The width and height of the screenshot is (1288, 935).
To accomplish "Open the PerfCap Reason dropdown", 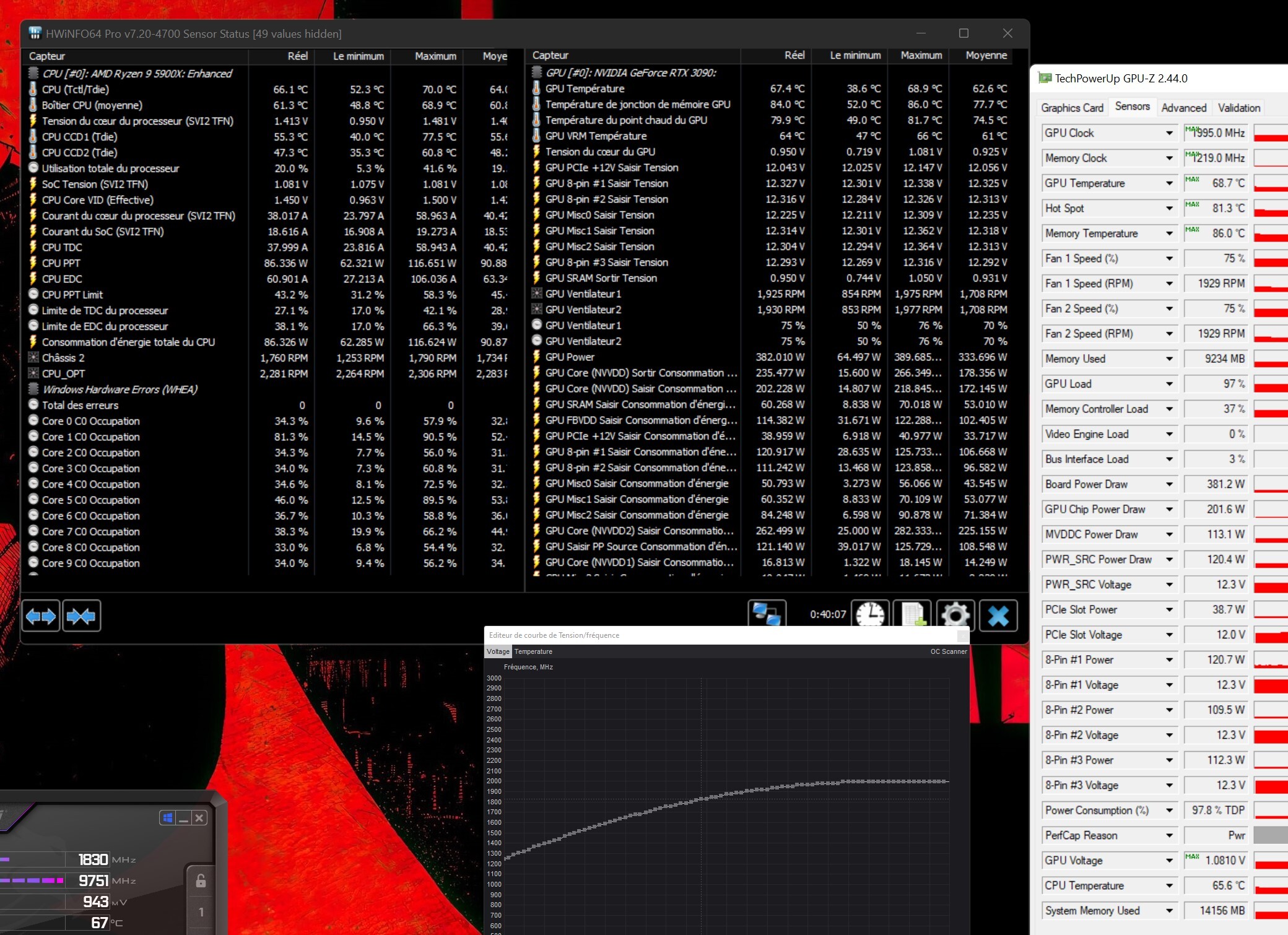I will [x=1168, y=835].
